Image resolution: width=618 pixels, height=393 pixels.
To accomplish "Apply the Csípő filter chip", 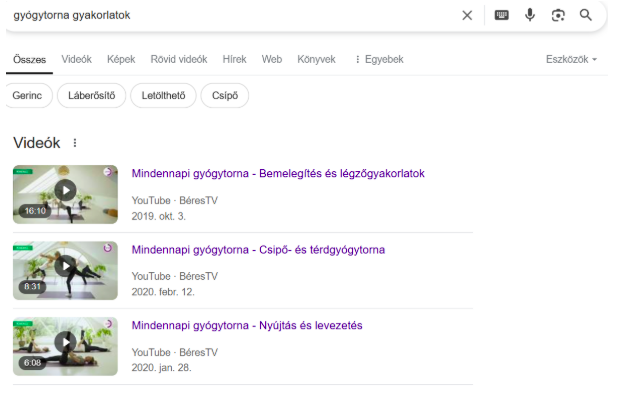I will tap(225, 95).
